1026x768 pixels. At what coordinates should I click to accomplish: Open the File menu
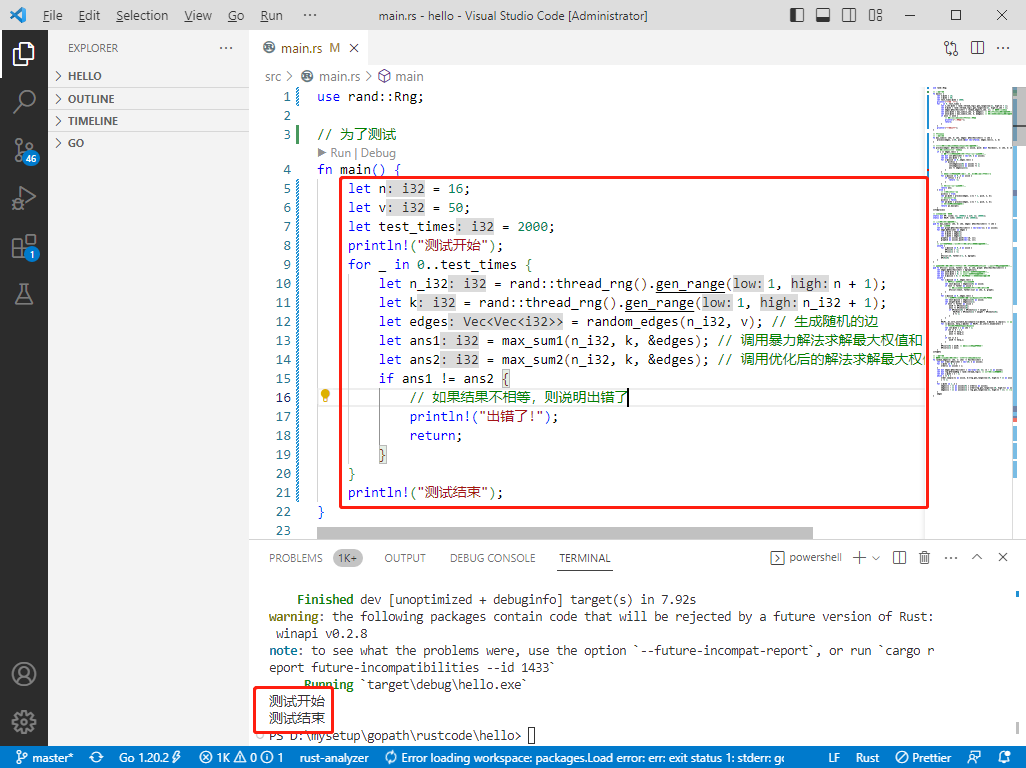pos(52,15)
